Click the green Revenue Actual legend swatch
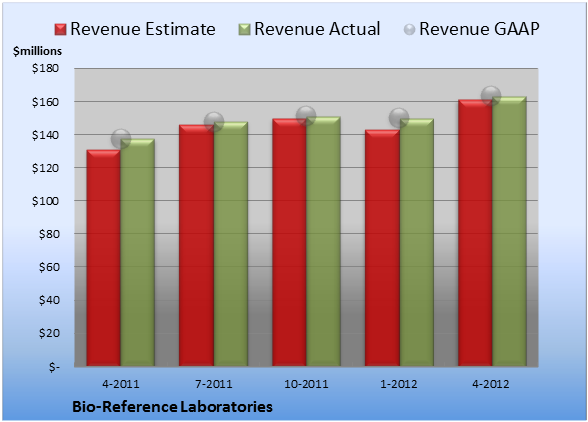This screenshot has width=588, height=422. click(x=244, y=30)
